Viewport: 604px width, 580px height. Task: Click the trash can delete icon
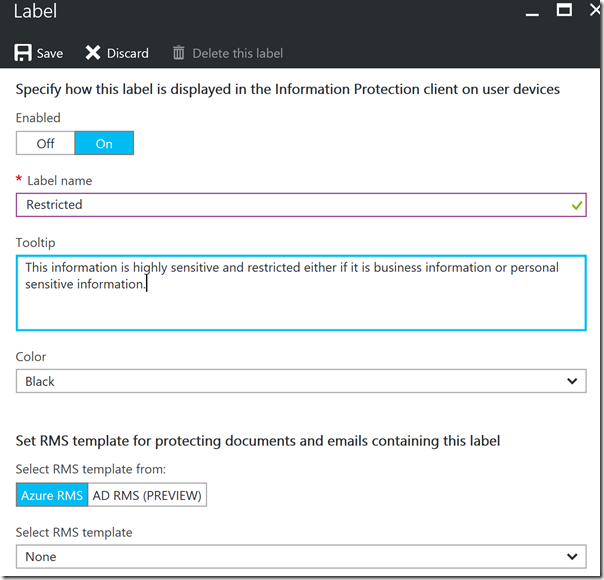(x=179, y=53)
